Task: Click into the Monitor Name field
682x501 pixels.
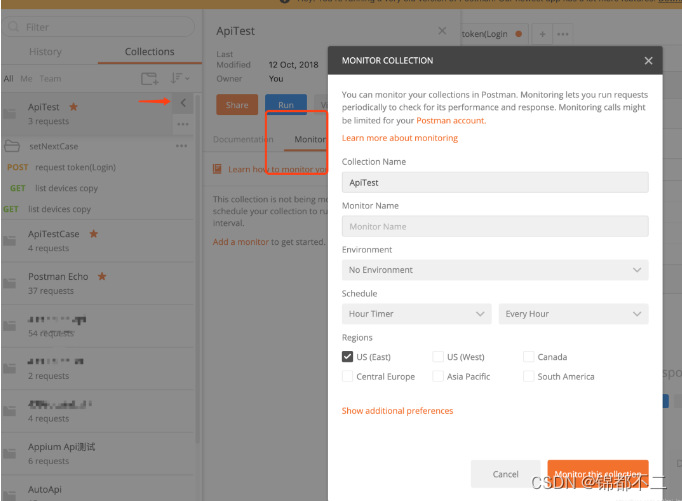Action: 495,227
